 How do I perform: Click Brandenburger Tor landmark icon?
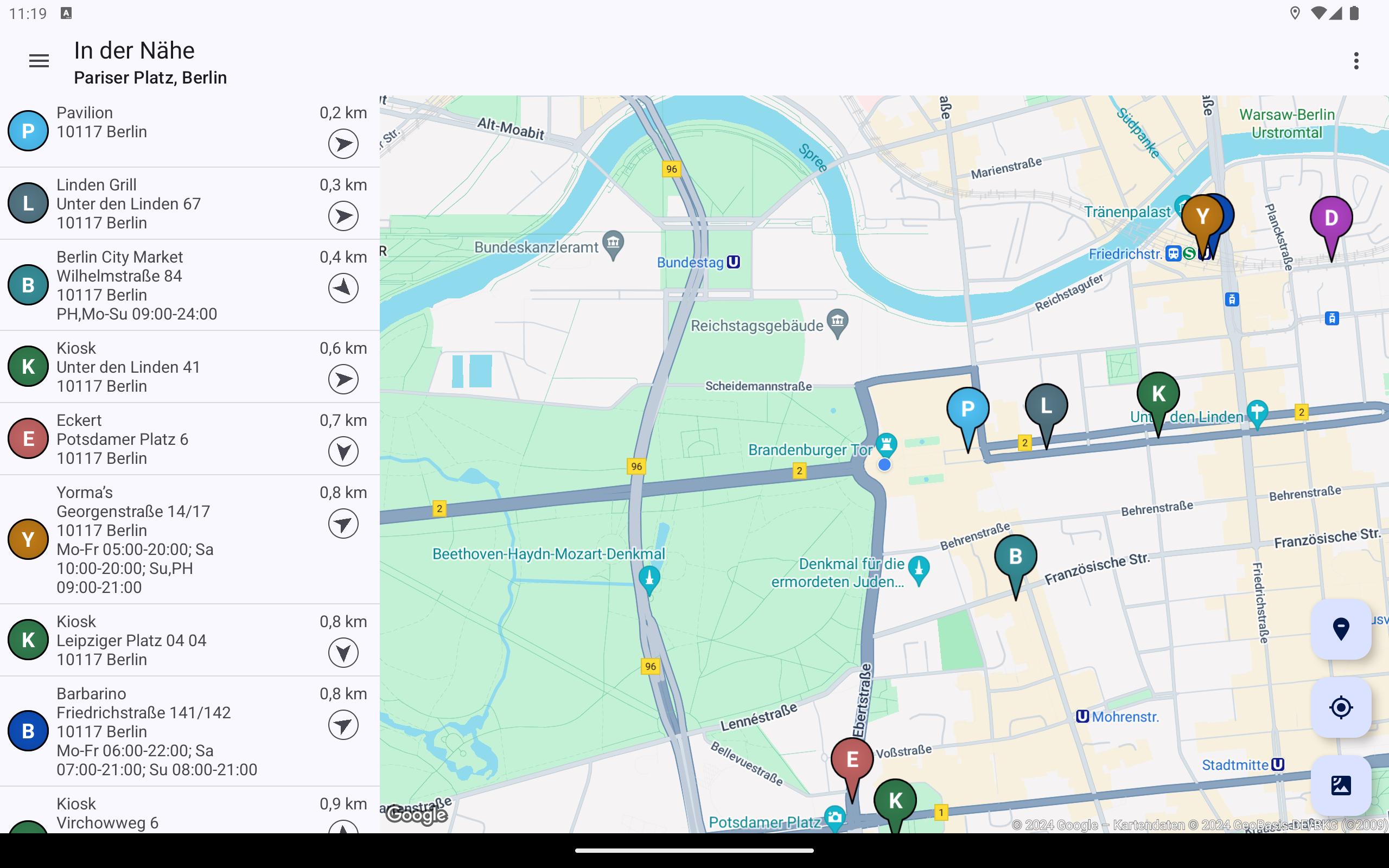click(x=887, y=445)
